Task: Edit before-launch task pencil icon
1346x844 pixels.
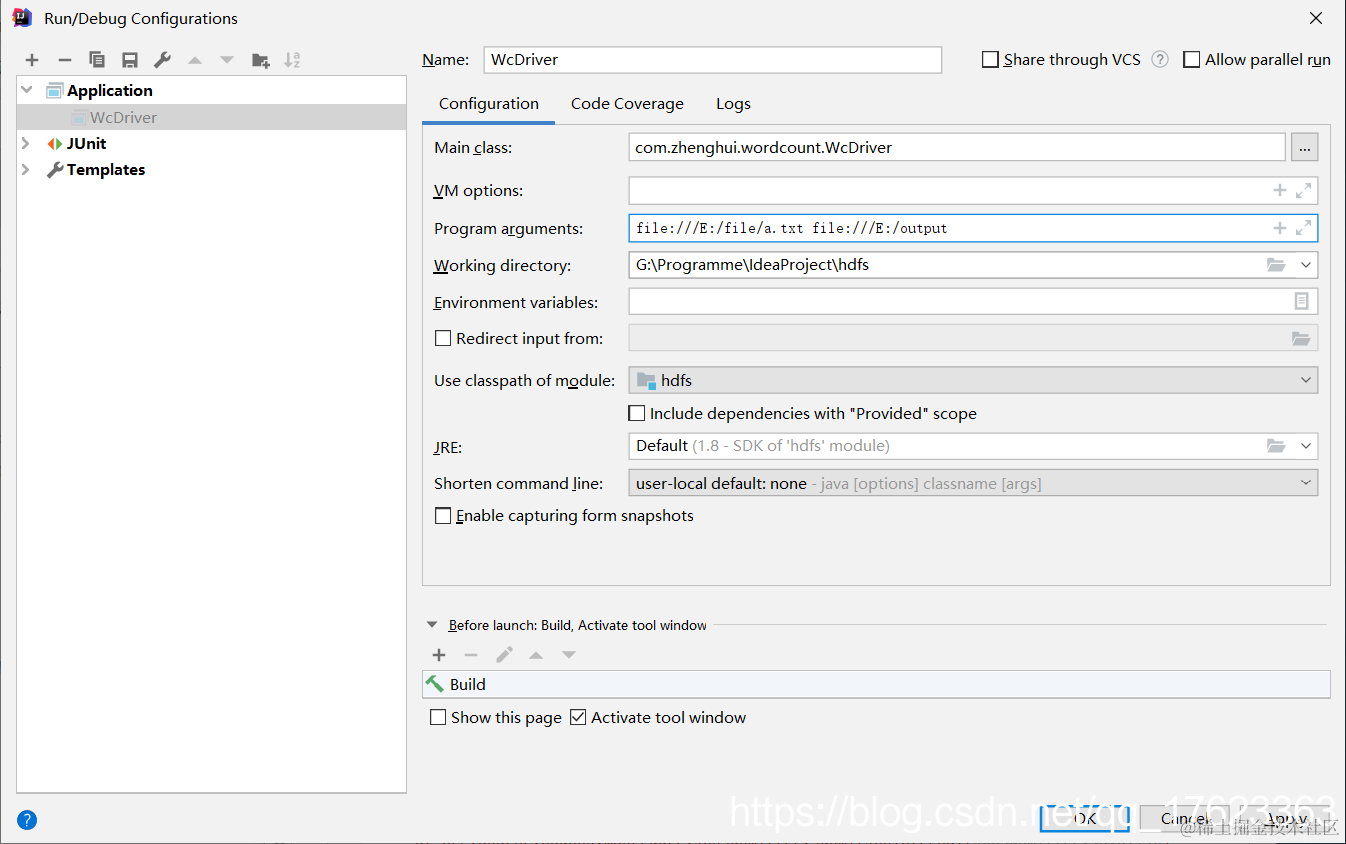Action: point(504,655)
